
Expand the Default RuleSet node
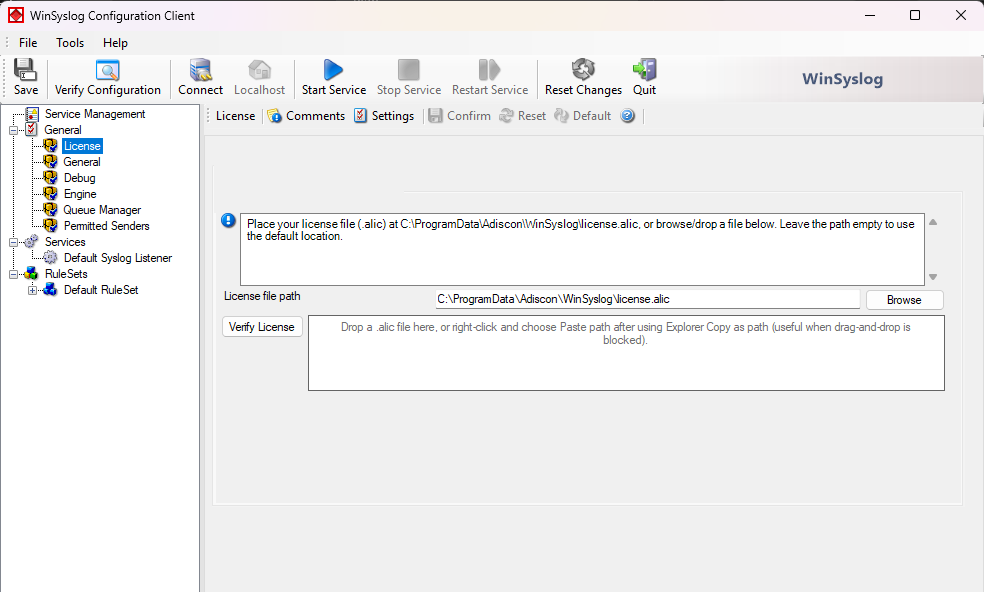[x=32, y=290]
